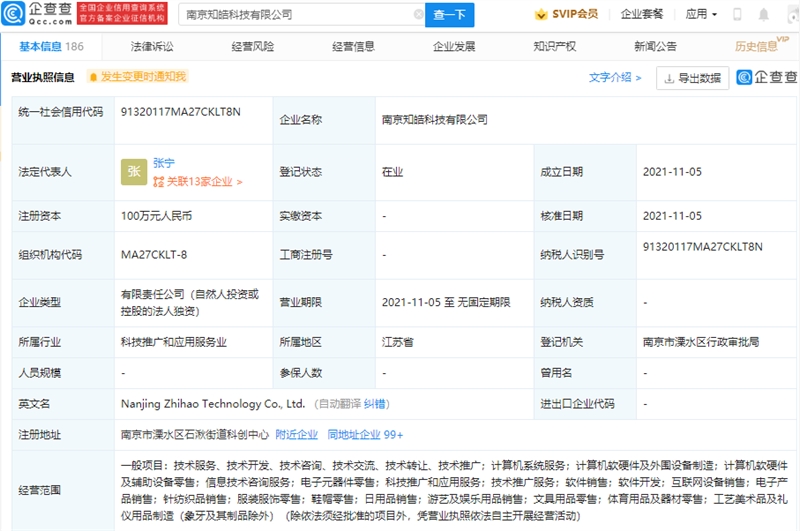
Task: Select the 成立日期 value 2021-11-05
Action: pyautogui.click(x=672, y=172)
